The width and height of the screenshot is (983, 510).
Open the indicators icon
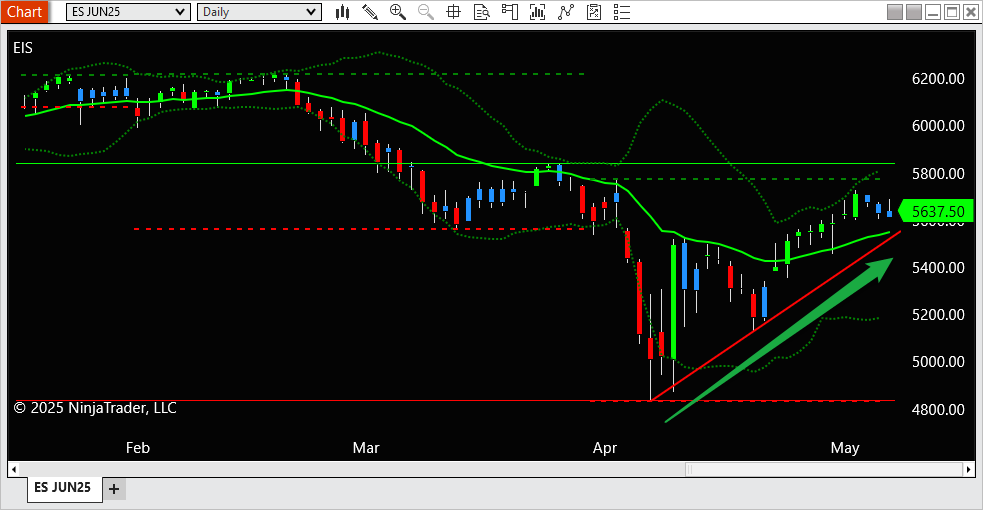coord(537,12)
